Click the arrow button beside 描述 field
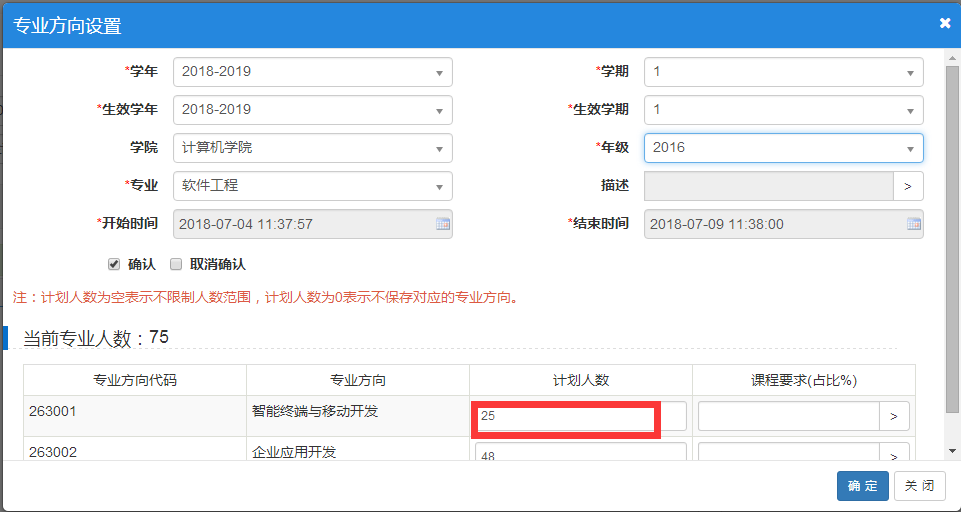 (x=908, y=186)
